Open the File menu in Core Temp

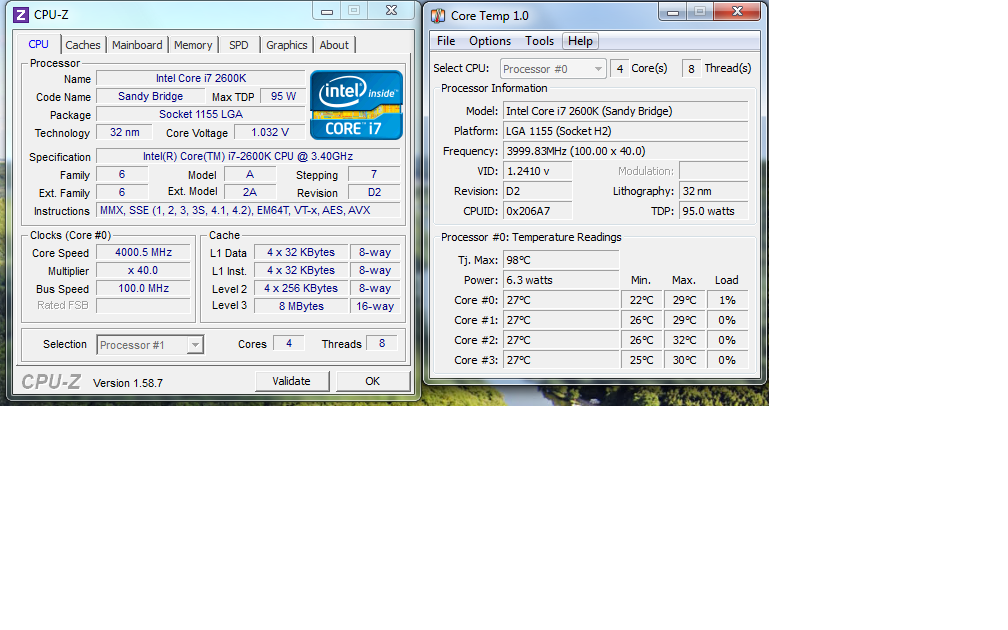[x=446, y=40]
